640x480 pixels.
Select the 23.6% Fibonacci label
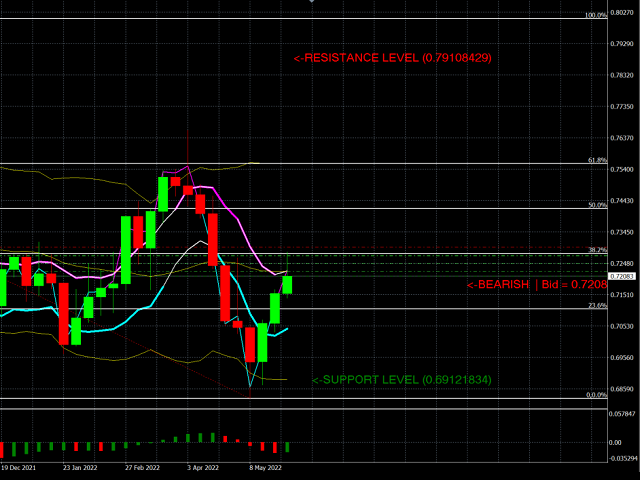(x=598, y=305)
